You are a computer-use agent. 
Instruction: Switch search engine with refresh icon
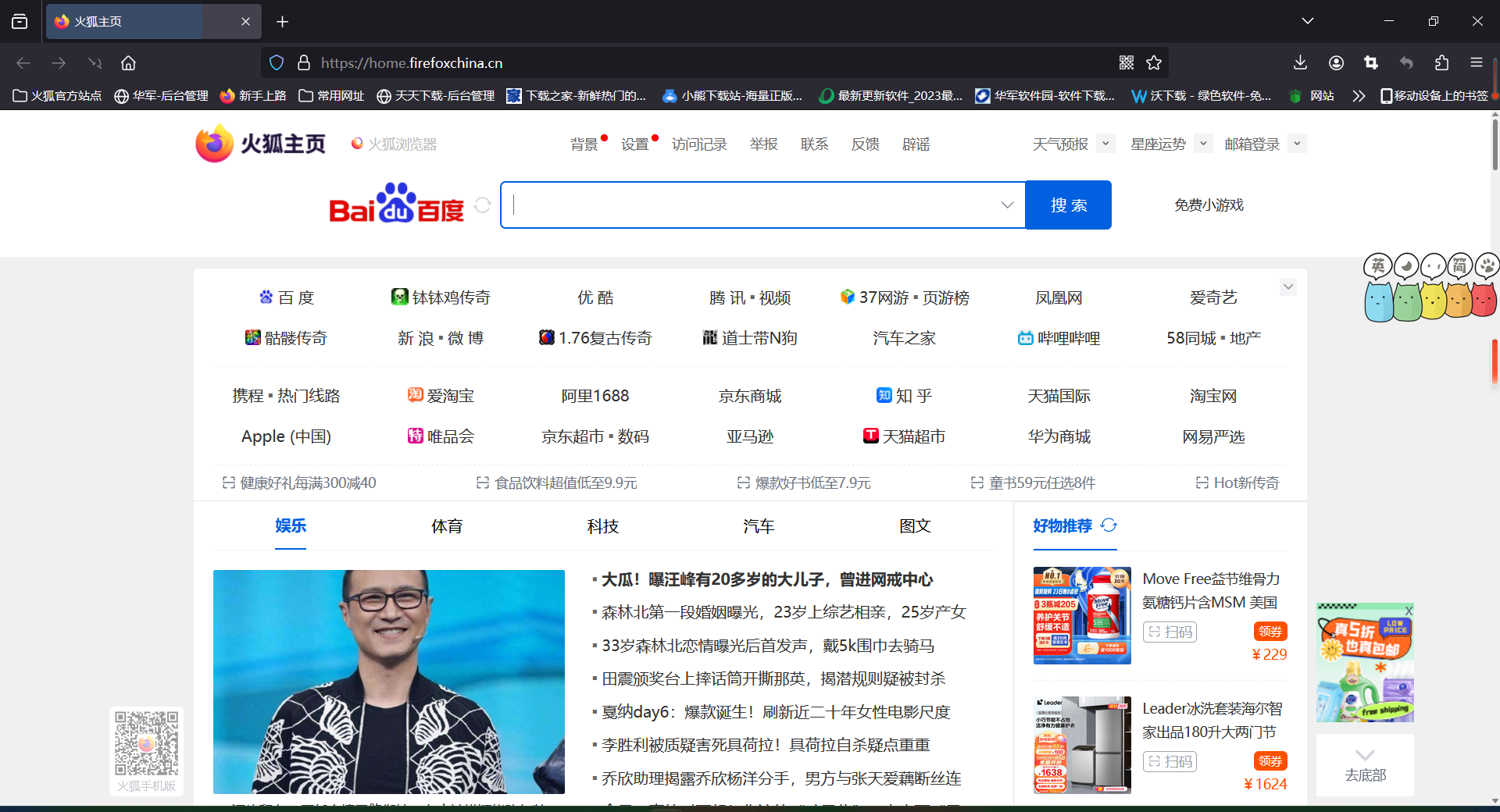(483, 205)
